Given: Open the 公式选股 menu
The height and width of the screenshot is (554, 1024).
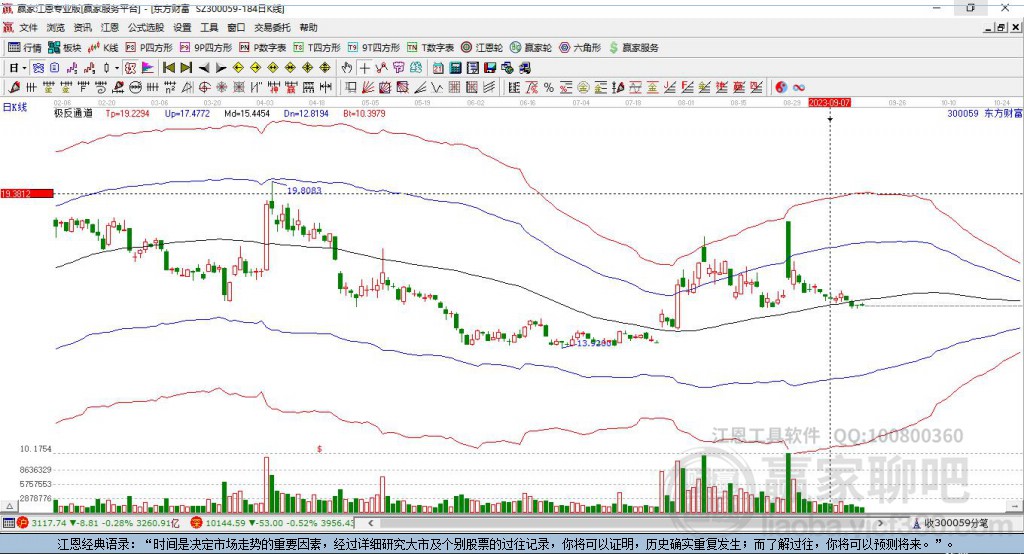Looking at the screenshot, I should [x=146, y=27].
